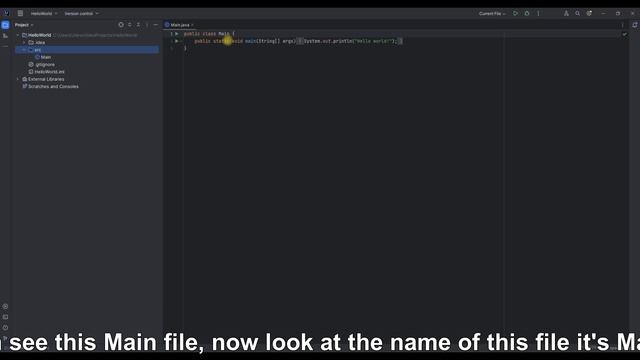640x360 pixels.
Task: Open IDE settings gear icon
Action: 589,13
